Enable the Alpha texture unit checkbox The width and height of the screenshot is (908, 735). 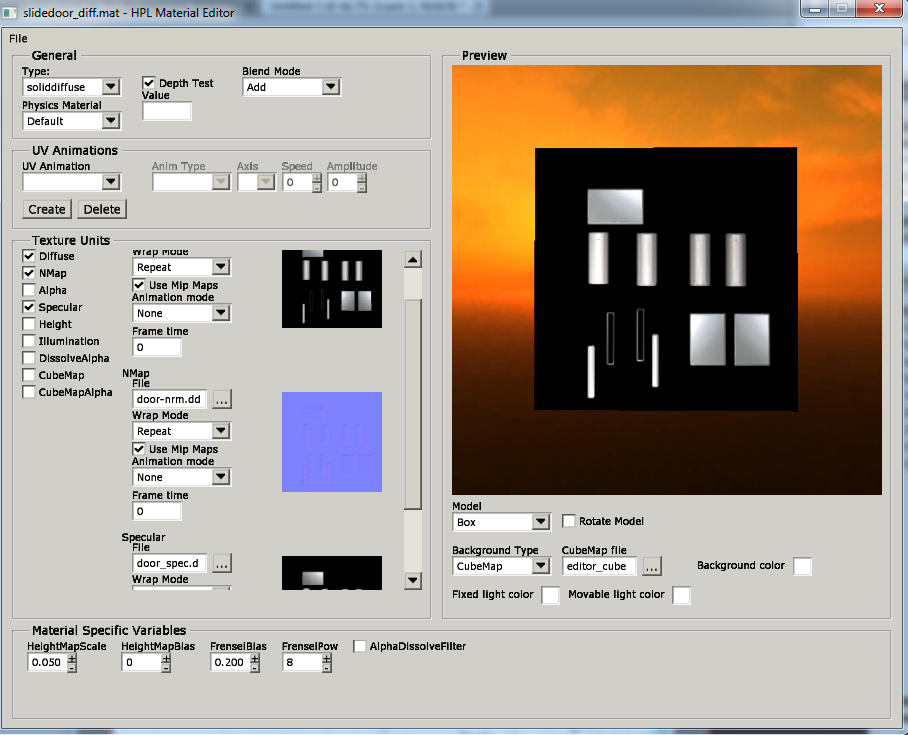(x=29, y=290)
